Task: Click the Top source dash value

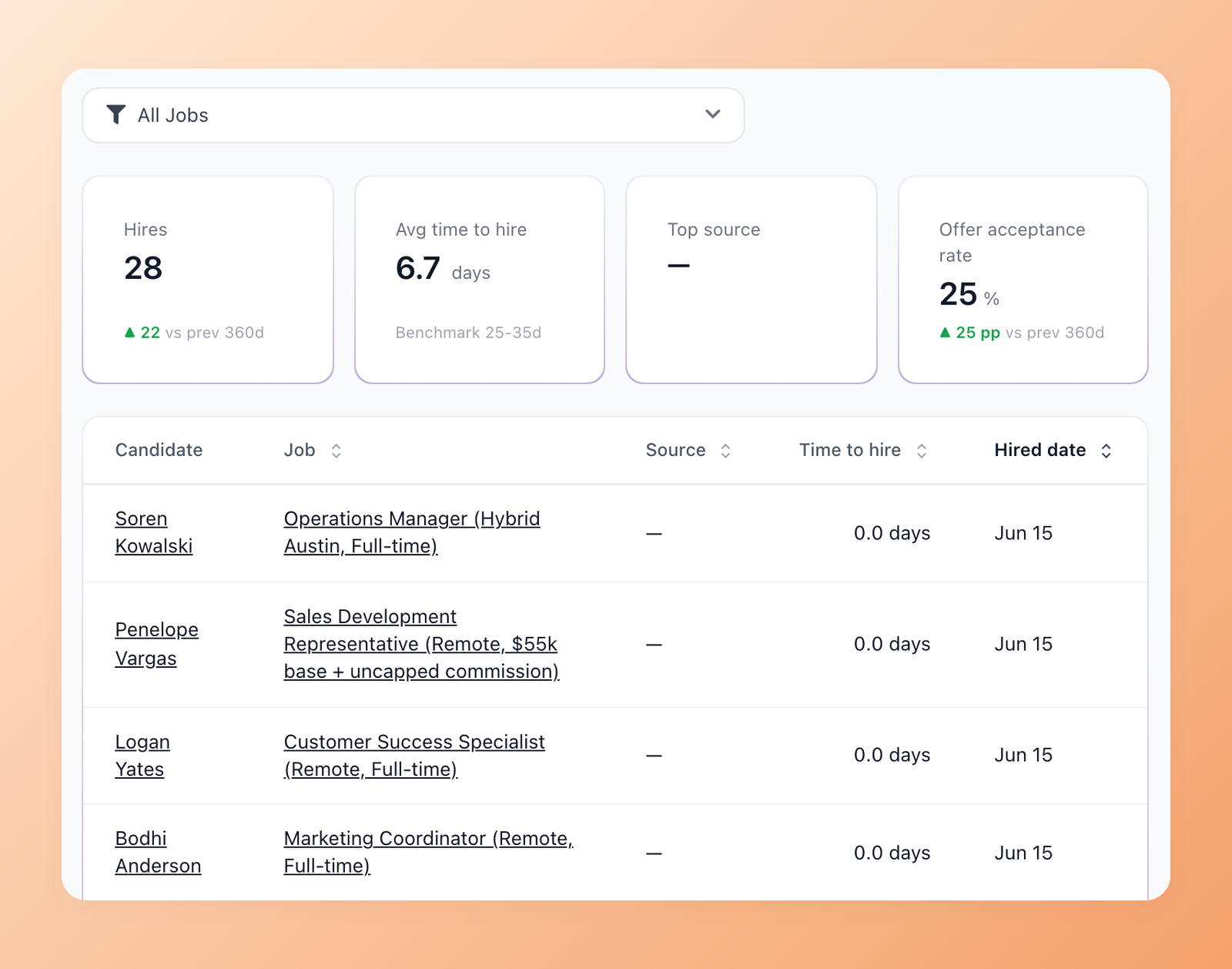Action: coord(678,266)
